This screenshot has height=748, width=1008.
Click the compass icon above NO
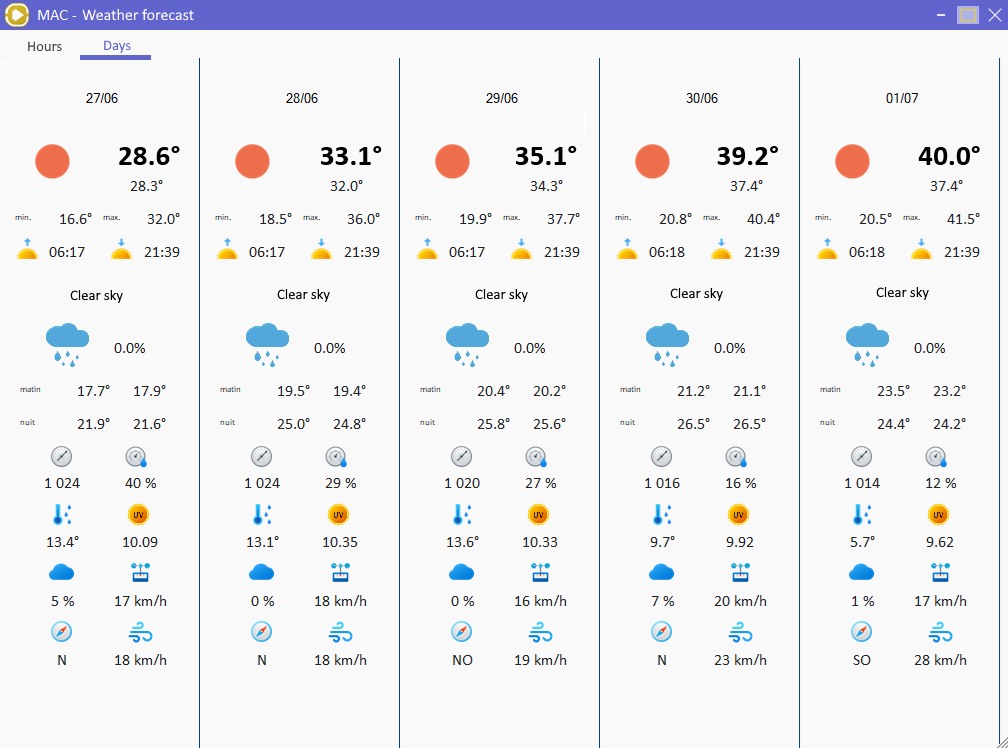(x=462, y=632)
